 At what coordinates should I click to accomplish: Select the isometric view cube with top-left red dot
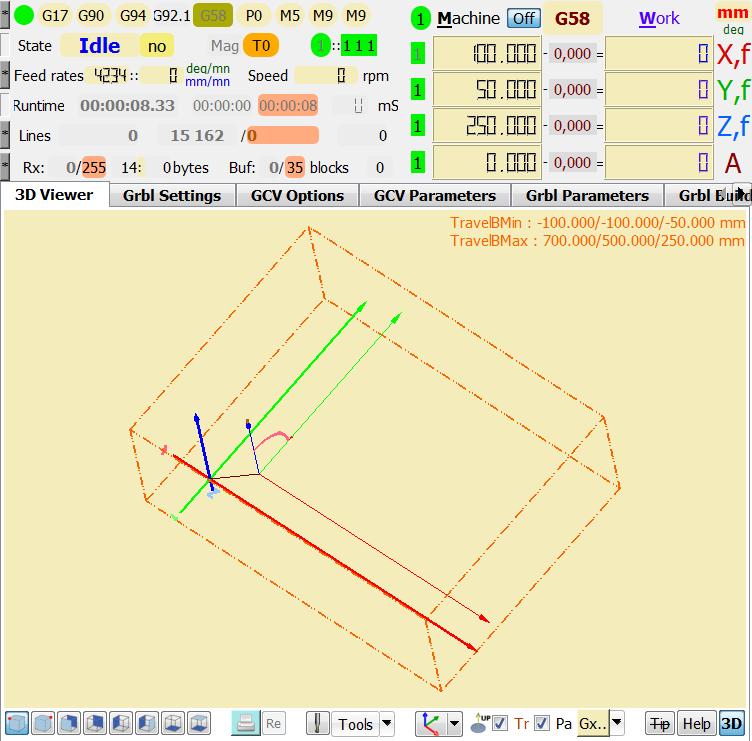pyautogui.click(x=17, y=723)
